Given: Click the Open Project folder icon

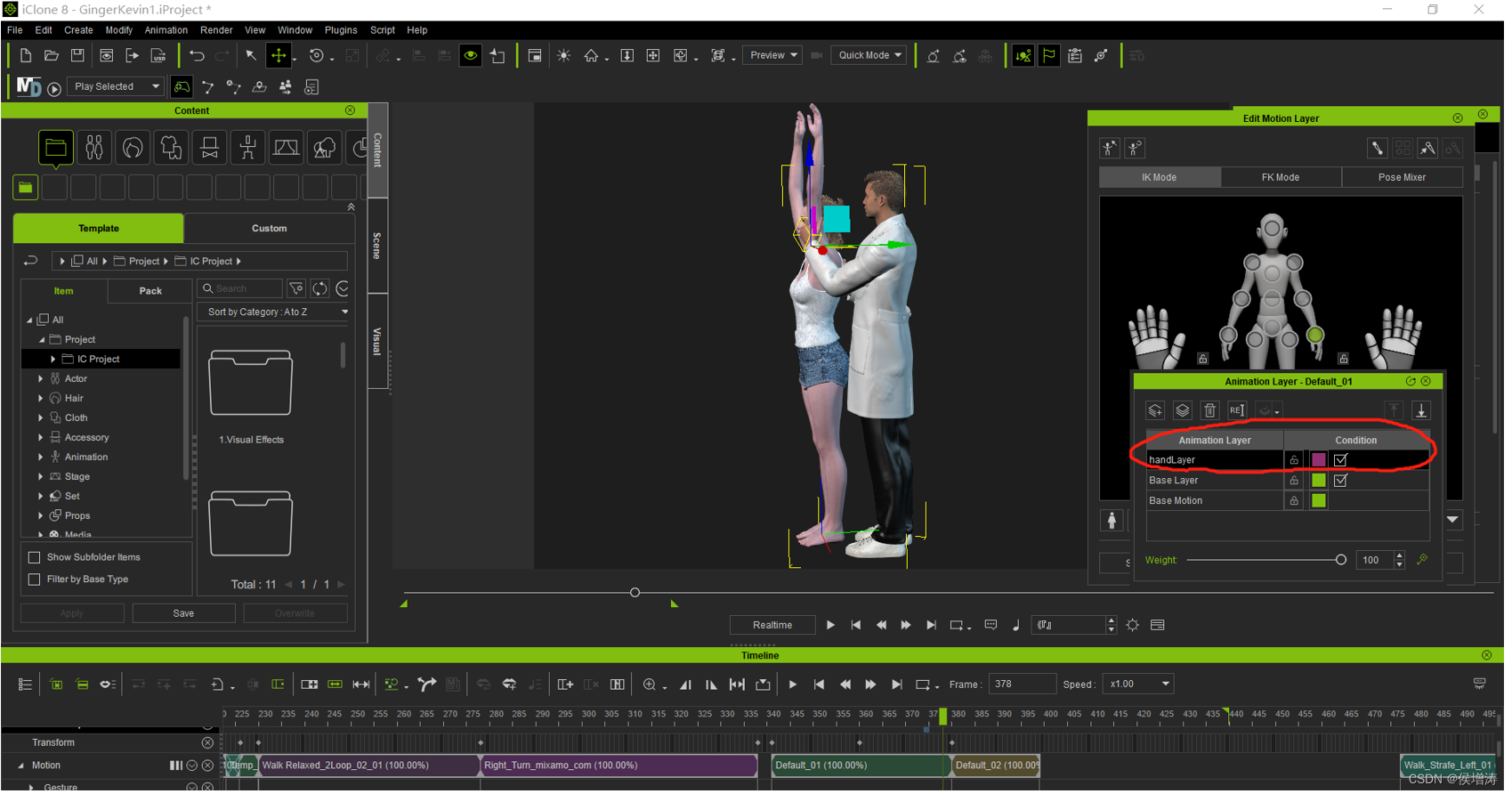Looking at the screenshot, I should tap(52, 56).
